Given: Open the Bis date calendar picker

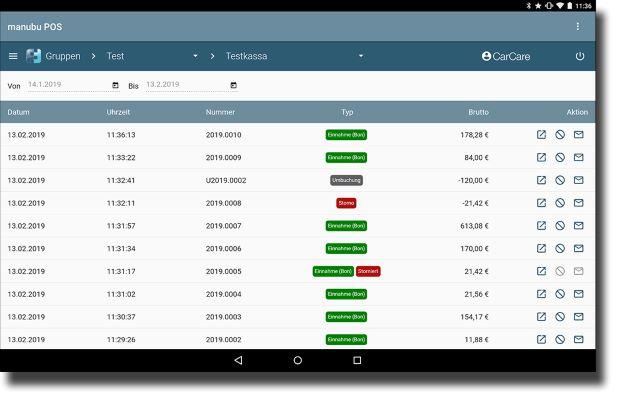Looking at the screenshot, I should point(233,85).
